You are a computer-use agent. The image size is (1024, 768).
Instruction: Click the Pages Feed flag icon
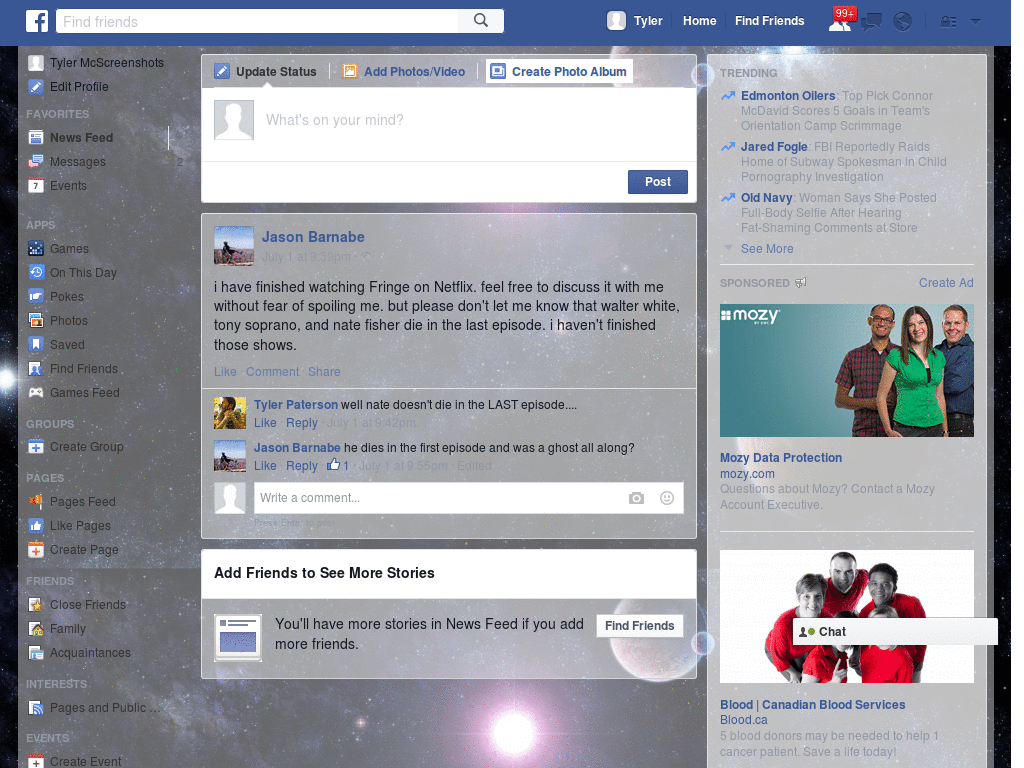click(x=36, y=501)
